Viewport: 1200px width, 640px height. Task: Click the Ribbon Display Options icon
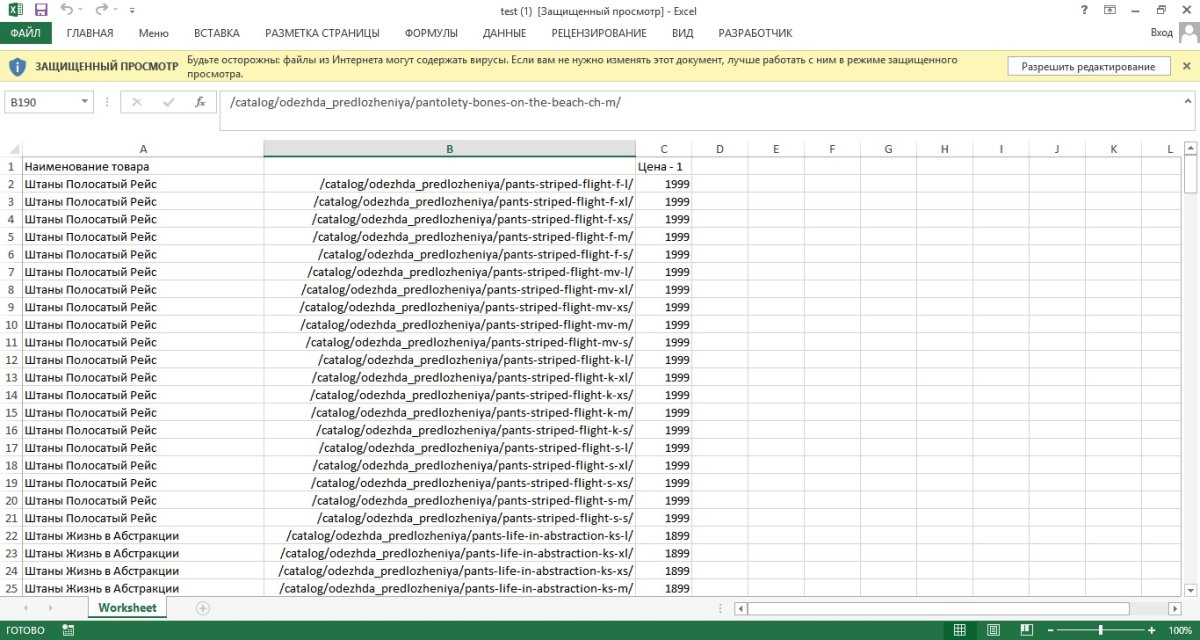tap(1110, 10)
